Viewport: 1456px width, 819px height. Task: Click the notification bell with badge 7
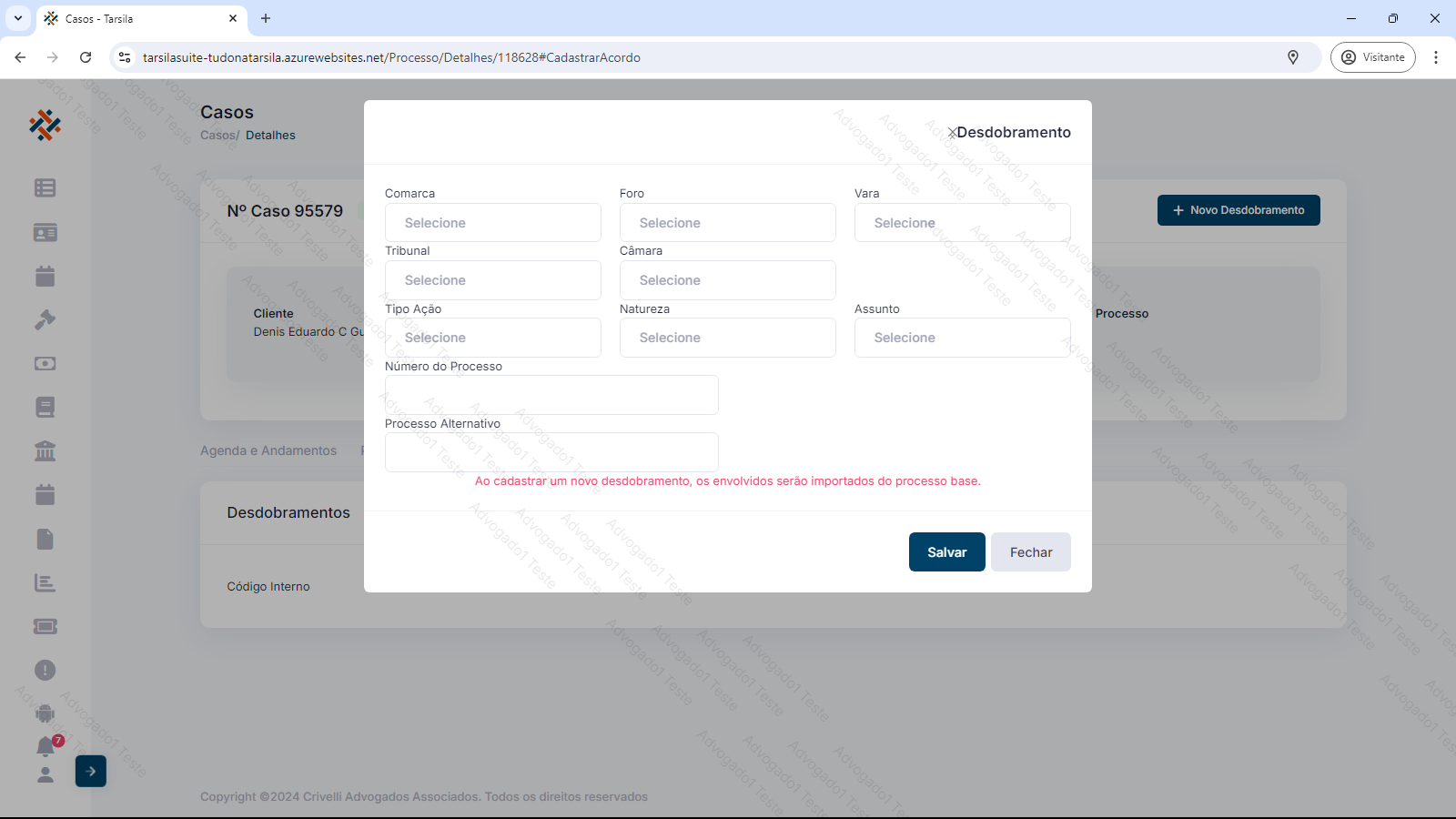(45, 746)
